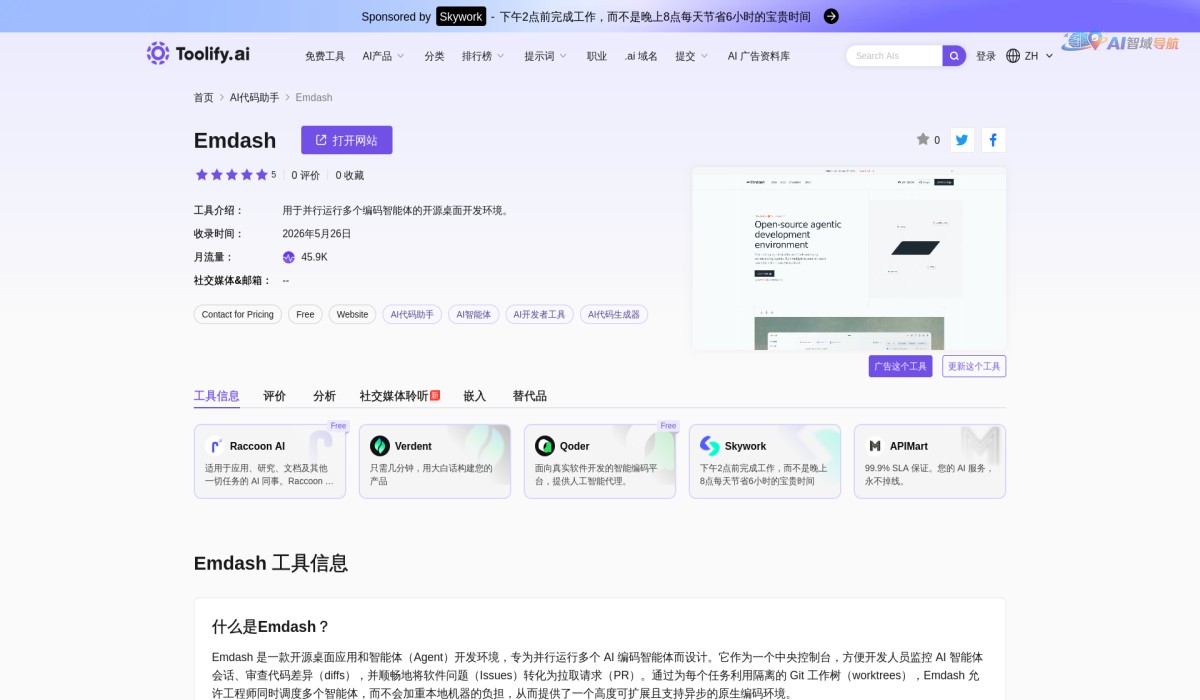The image size is (1200, 700).
Task: Open the ZH language dropdown
Action: pyautogui.click(x=1039, y=56)
